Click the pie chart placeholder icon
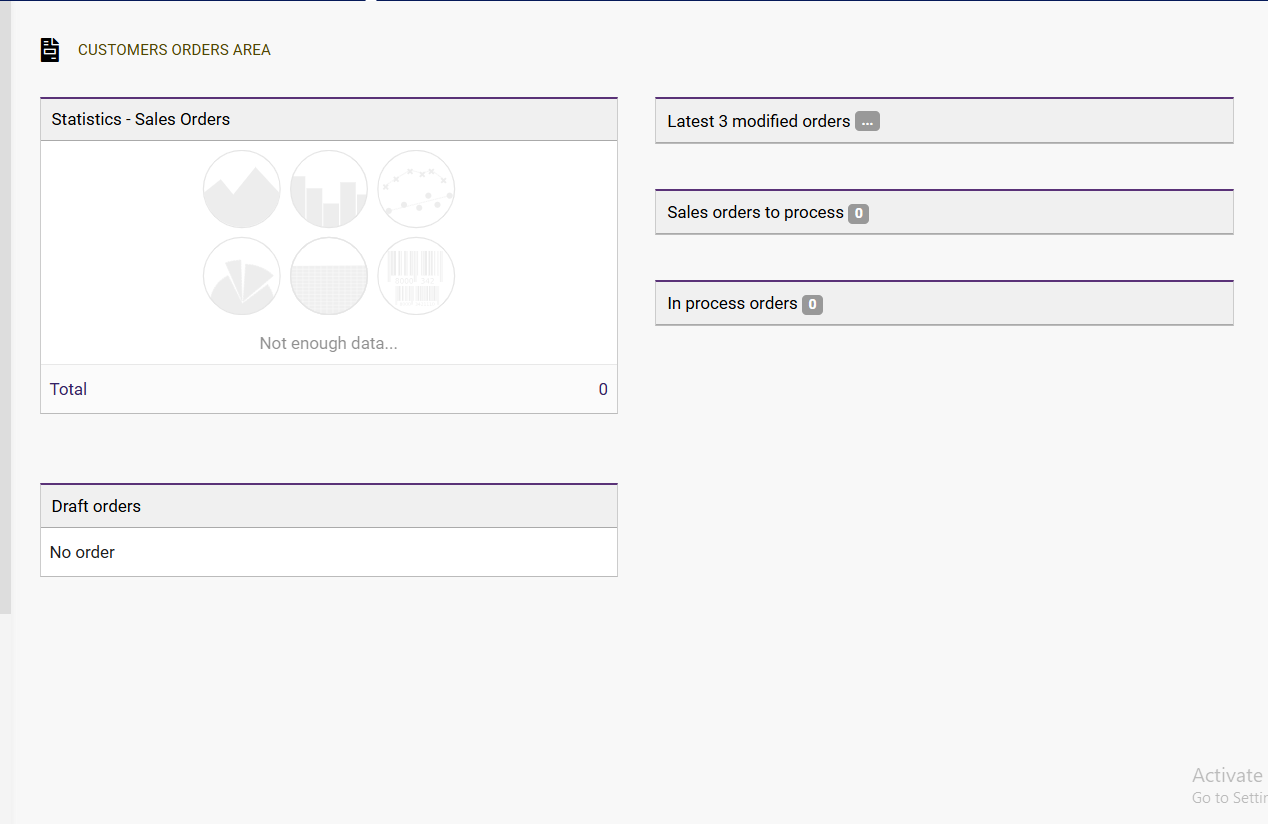This screenshot has height=824, width=1268. (x=241, y=276)
